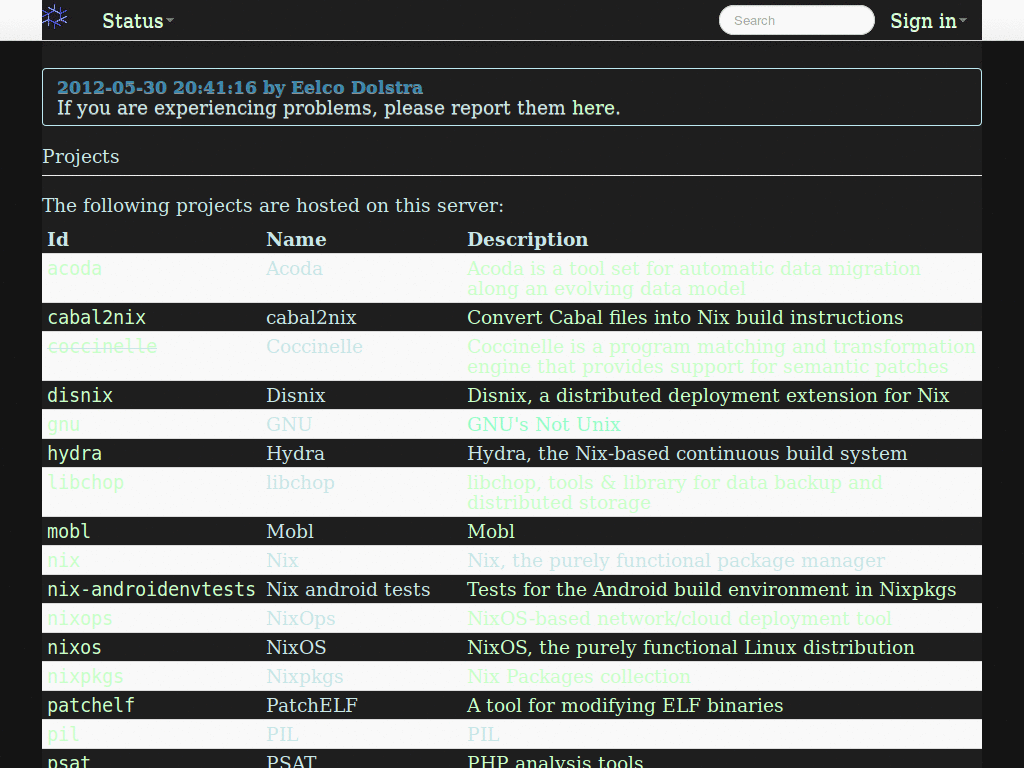
Task: Open the nixos project id link
Action: tap(74, 647)
